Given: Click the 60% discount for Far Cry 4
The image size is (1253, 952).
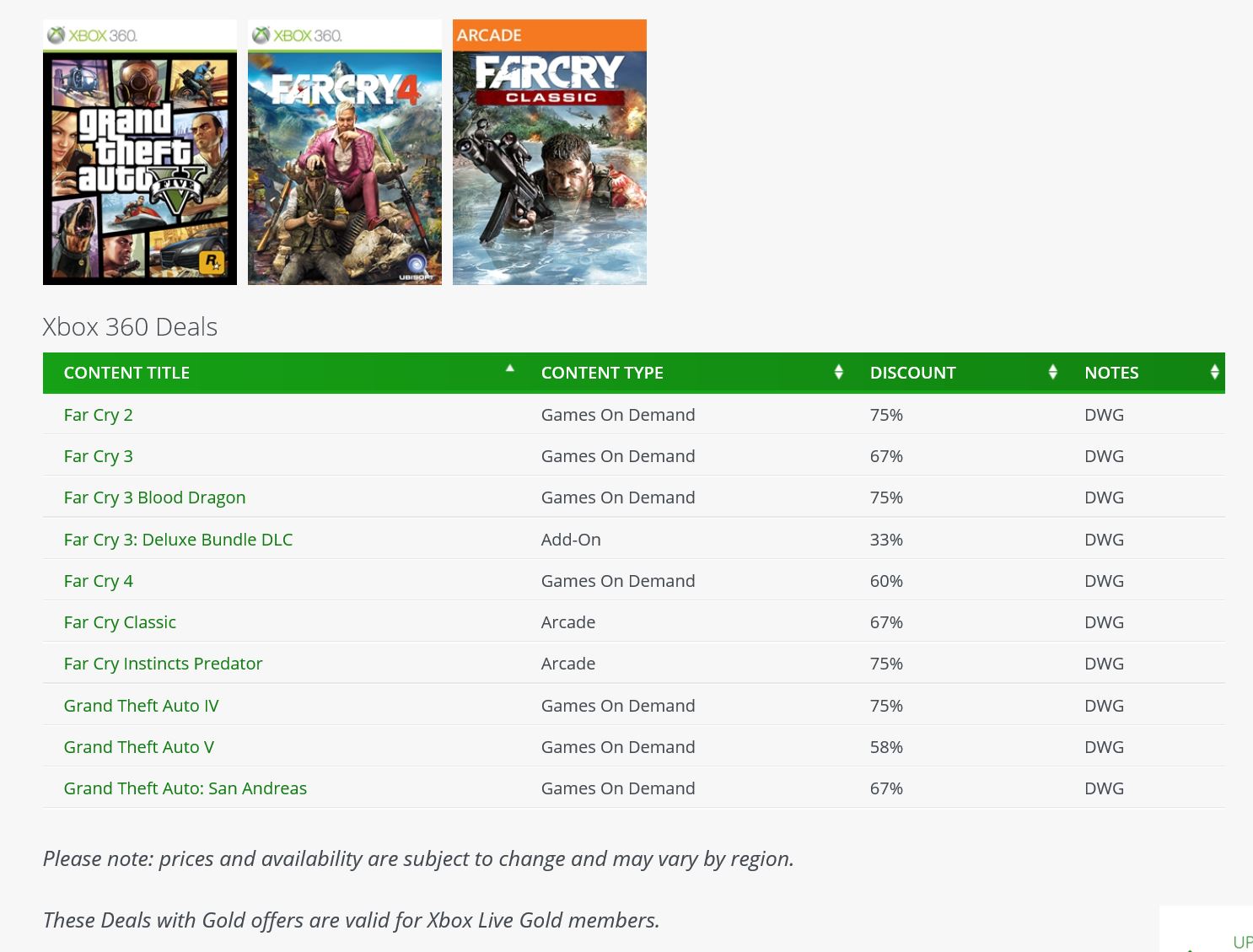Looking at the screenshot, I should coord(886,581).
